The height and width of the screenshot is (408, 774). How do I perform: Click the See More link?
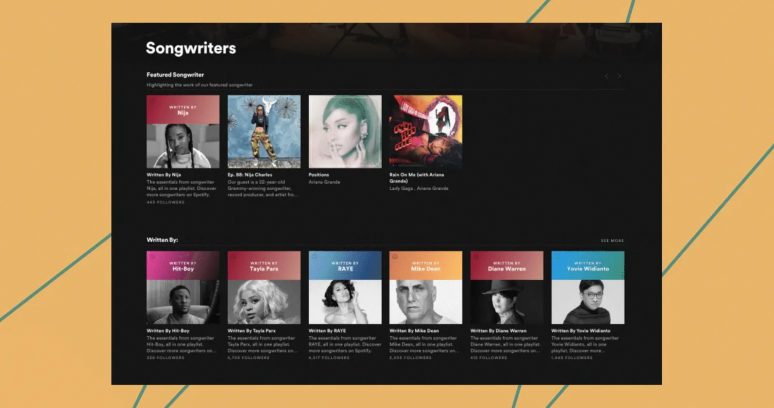(612, 241)
